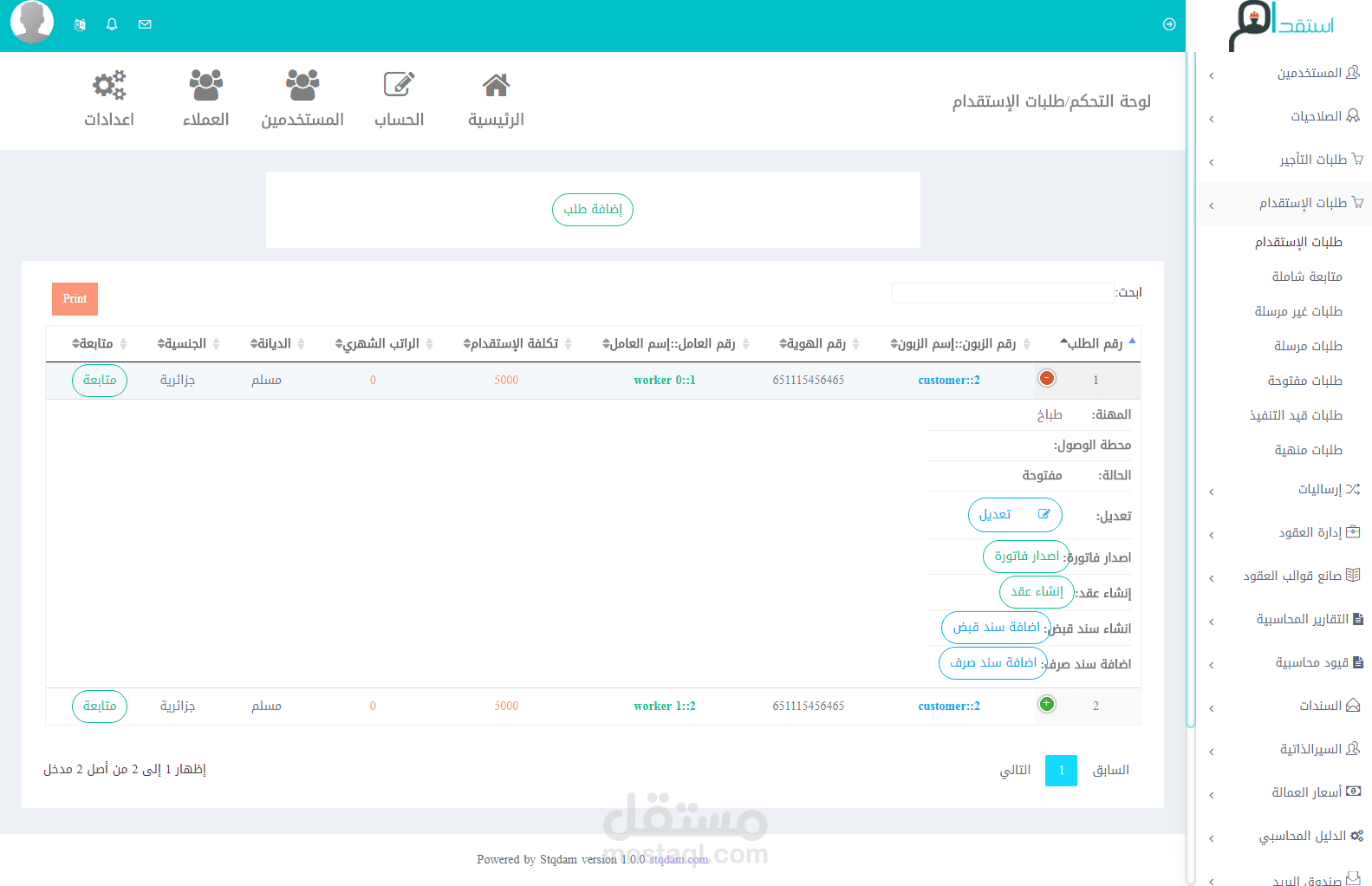Open customer::2 link in row 1

pos(949,381)
